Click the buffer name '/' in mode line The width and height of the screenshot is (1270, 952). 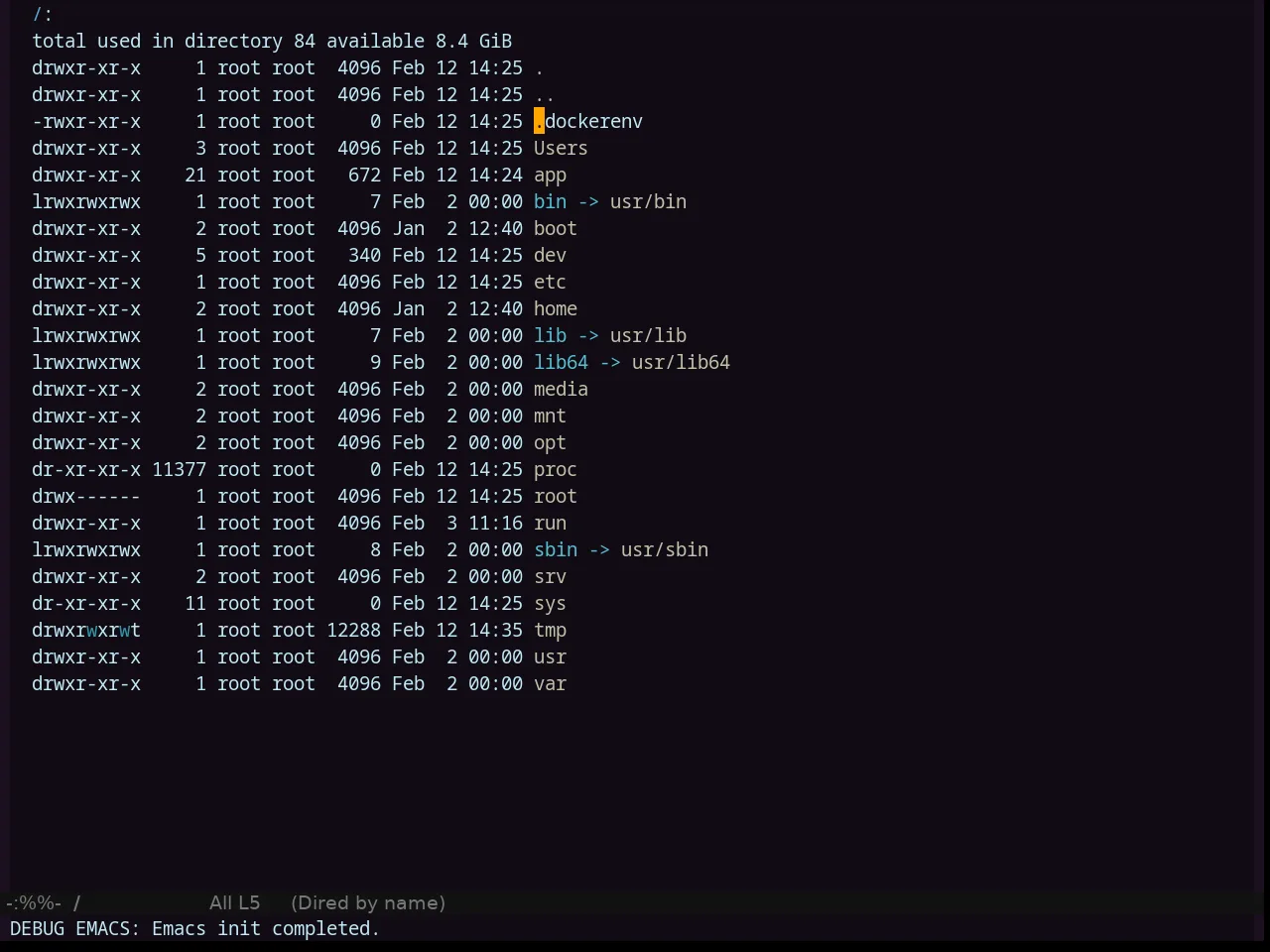[x=76, y=902]
